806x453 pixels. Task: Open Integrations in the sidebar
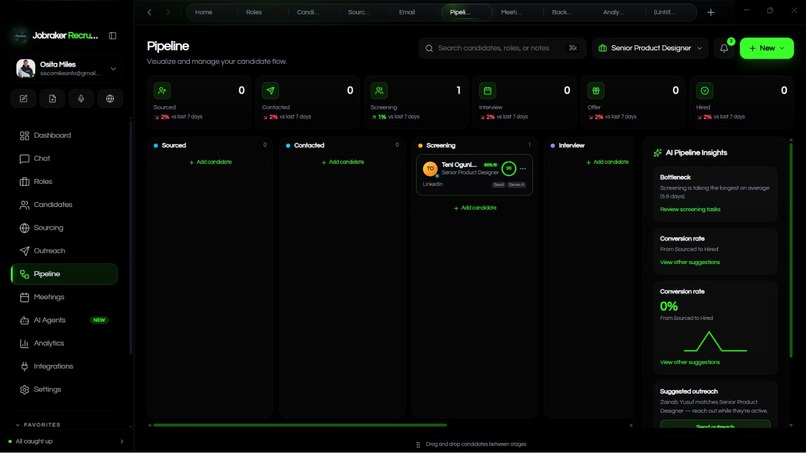(x=64, y=367)
